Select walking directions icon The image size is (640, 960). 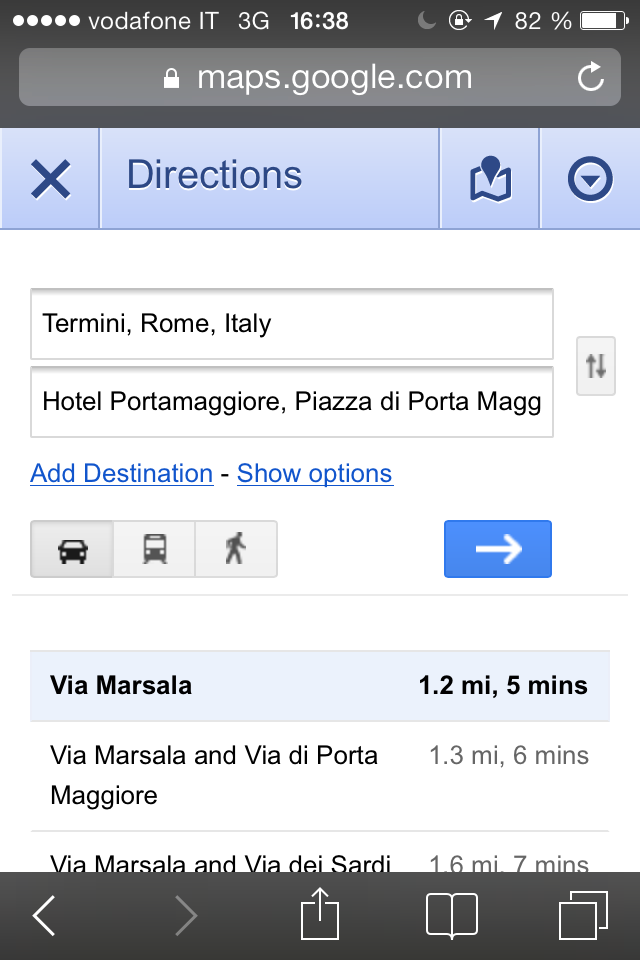(x=236, y=549)
